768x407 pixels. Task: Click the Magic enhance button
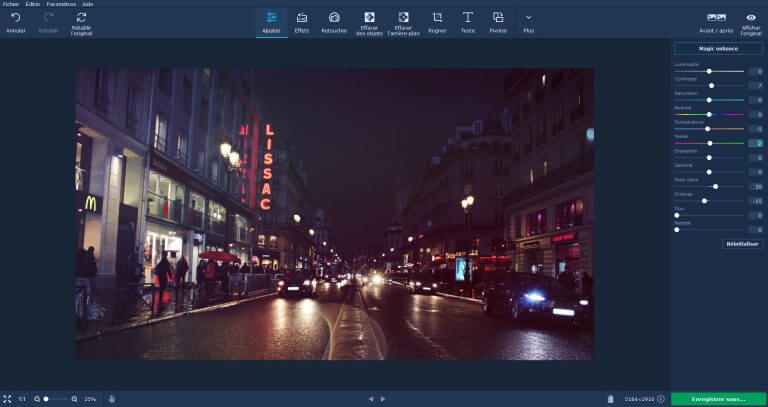click(x=718, y=48)
